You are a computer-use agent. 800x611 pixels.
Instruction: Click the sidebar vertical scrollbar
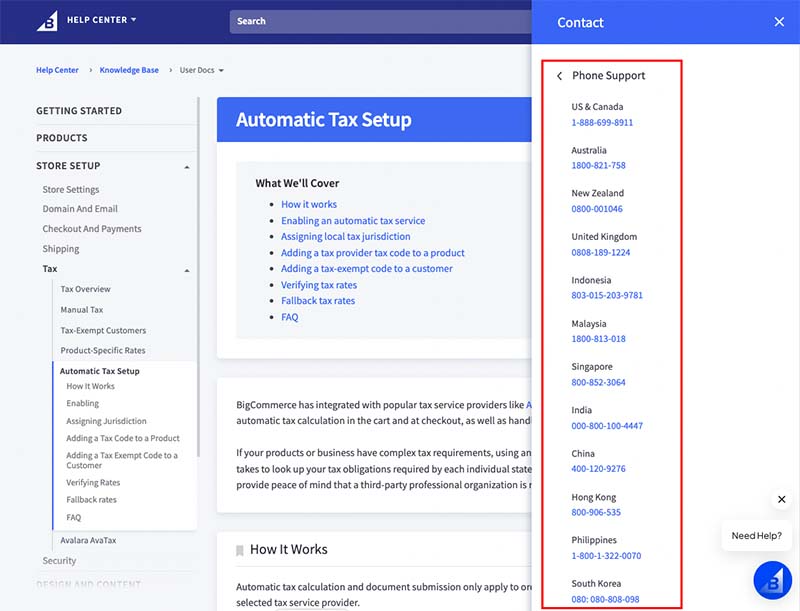pyautogui.click(x=198, y=277)
